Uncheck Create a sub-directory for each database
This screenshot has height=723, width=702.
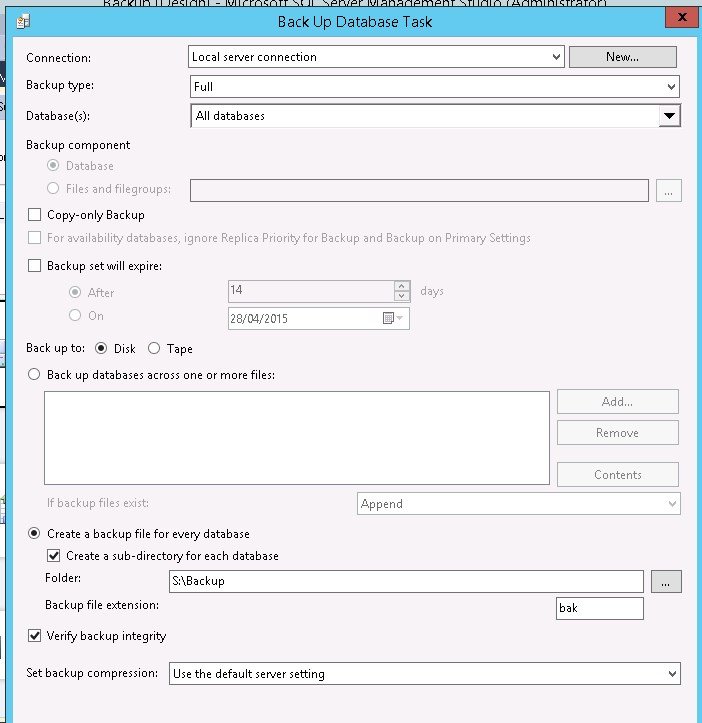click(55, 556)
